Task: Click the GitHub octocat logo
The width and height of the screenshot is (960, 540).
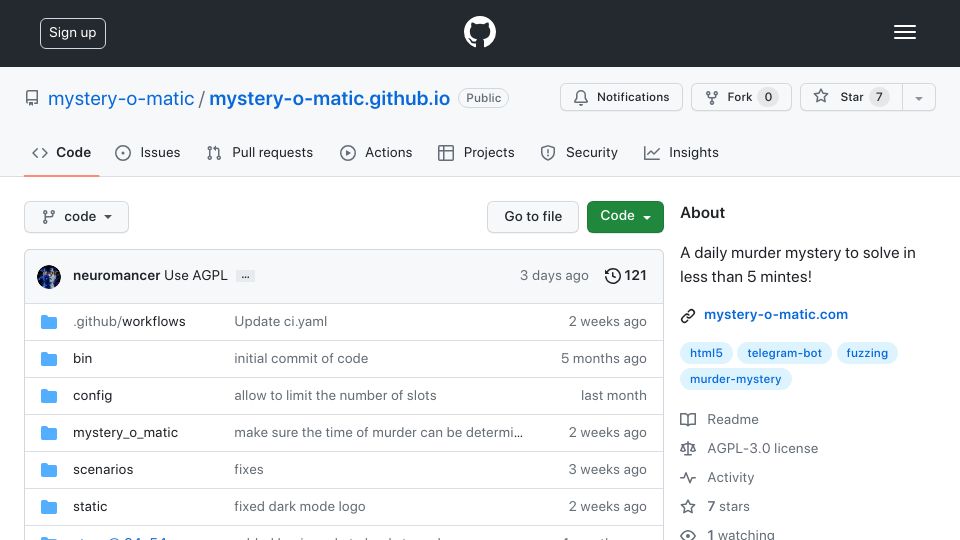Action: point(479,32)
